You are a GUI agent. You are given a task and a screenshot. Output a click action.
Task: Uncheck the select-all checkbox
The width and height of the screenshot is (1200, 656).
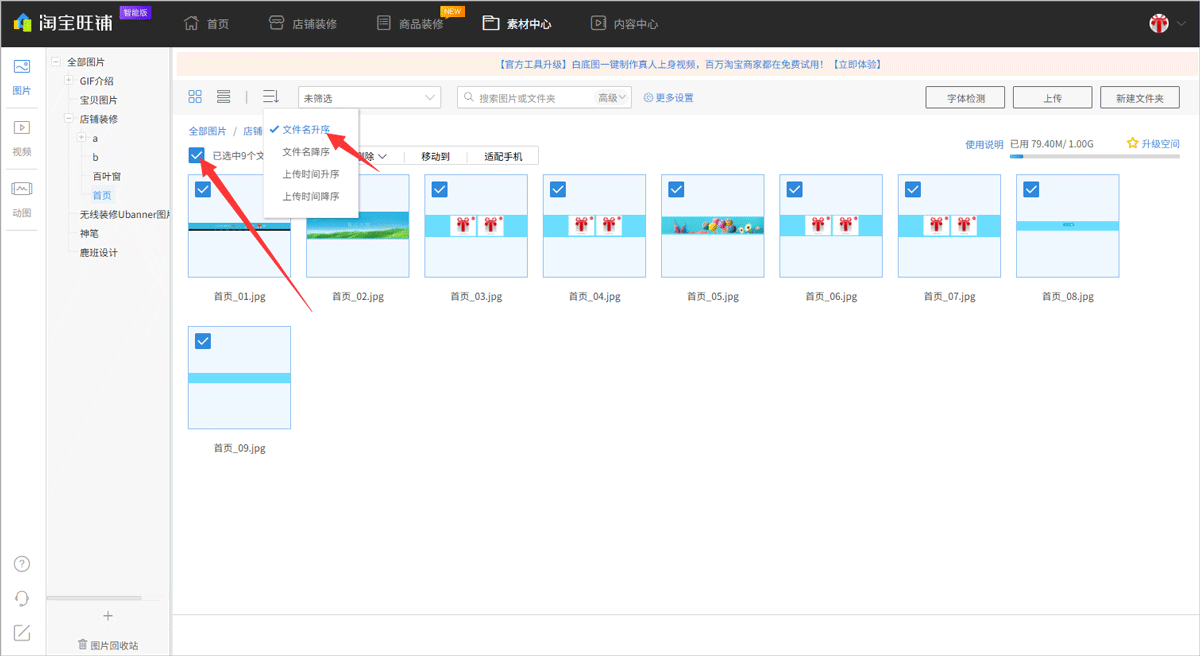pyautogui.click(x=196, y=155)
